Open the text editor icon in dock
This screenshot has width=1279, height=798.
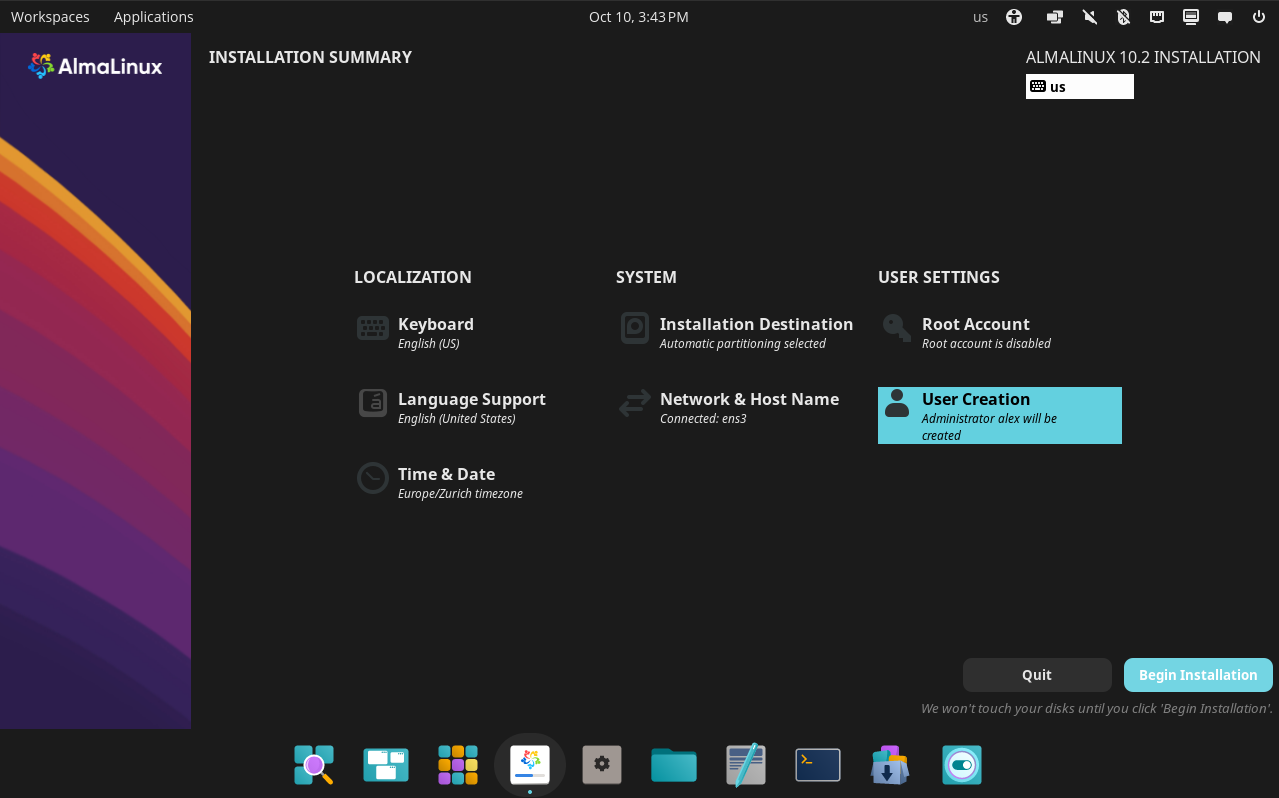click(x=746, y=765)
